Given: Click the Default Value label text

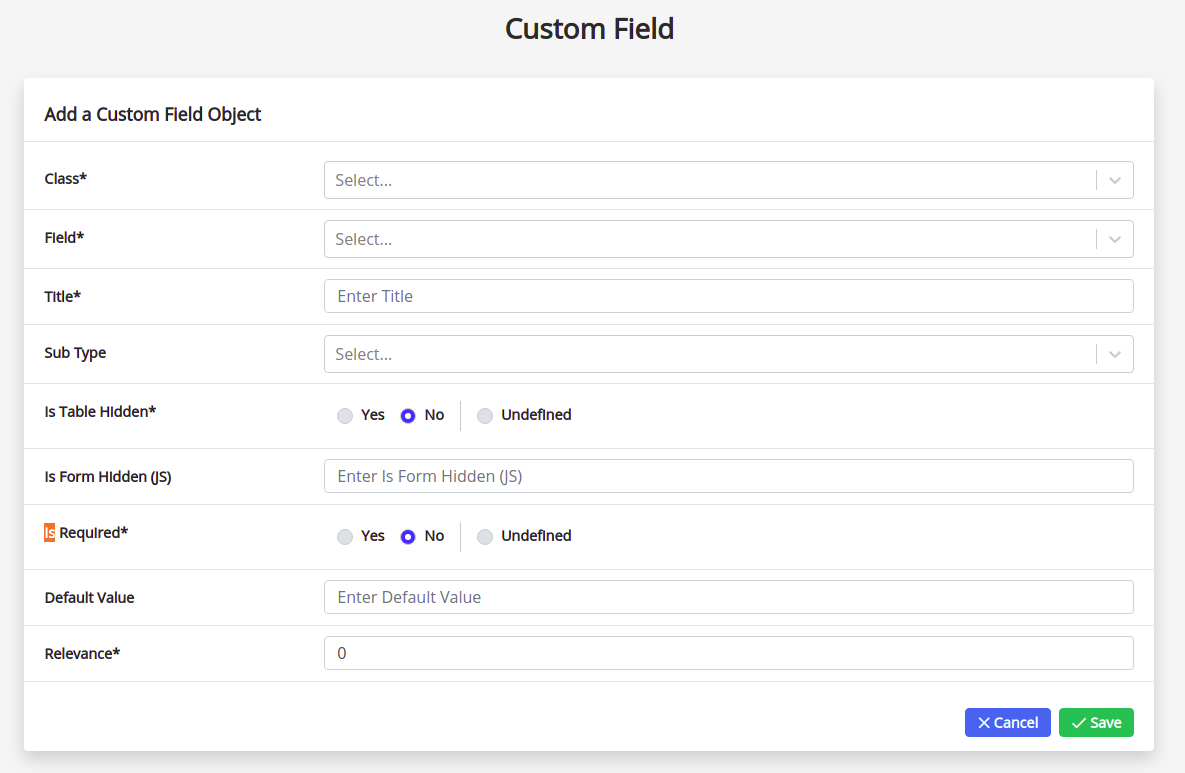Looking at the screenshot, I should [x=89, y=598].
